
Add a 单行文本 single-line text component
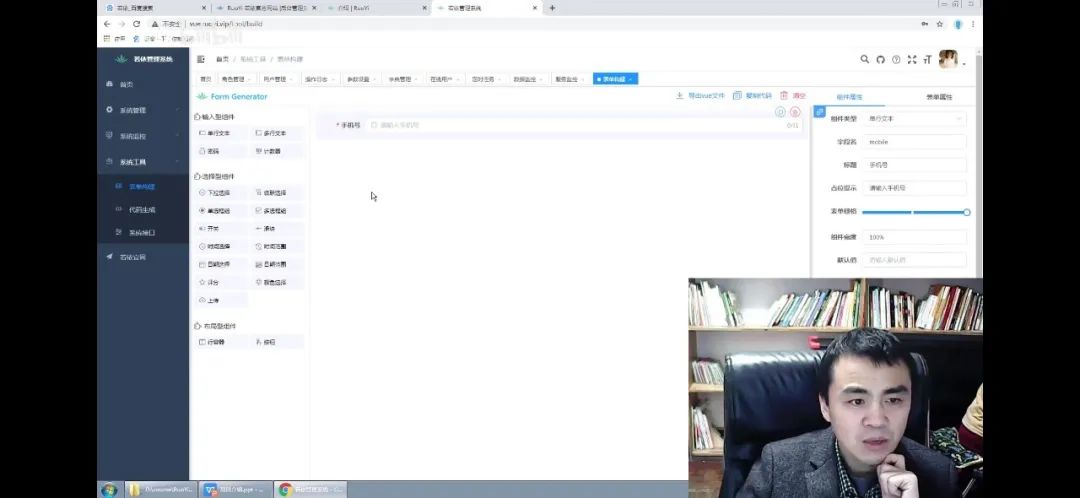[x=220, y=133]
